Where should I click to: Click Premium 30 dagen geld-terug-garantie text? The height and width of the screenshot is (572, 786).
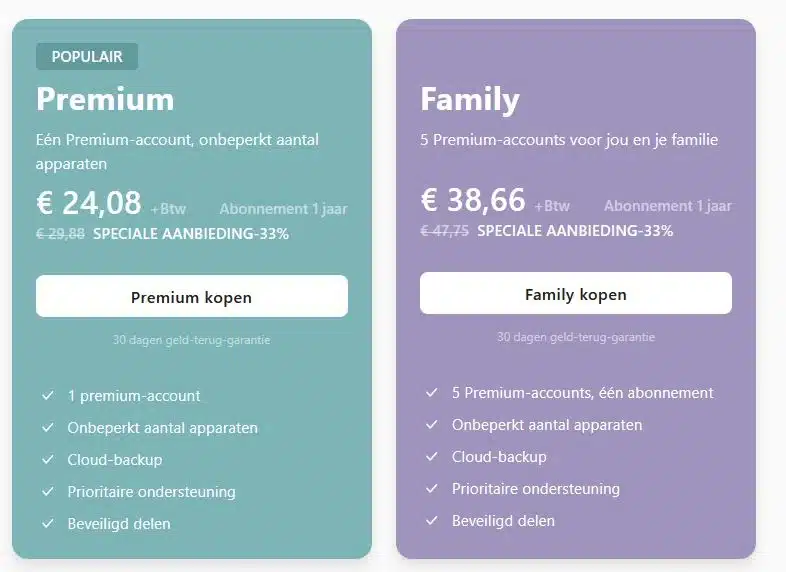pyautogui.click(x=191, y=340)
